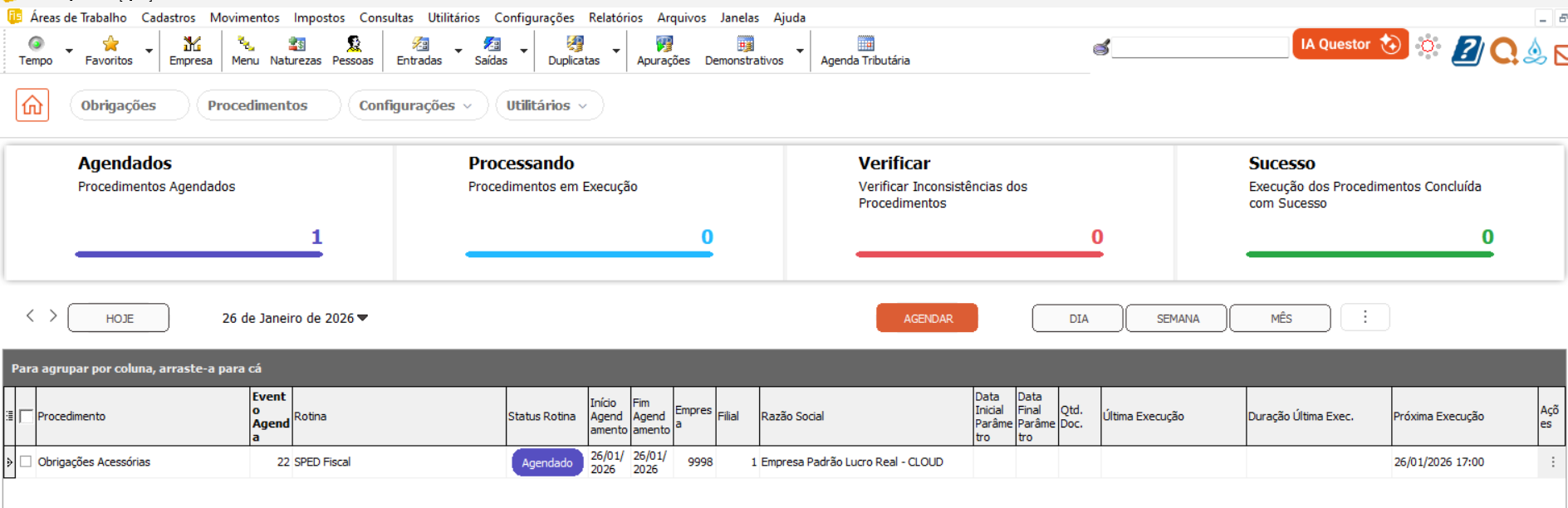Screen dimensions: 1568x508
Task: Click the Apurações toolbar icon
Action: click(663, 50)
